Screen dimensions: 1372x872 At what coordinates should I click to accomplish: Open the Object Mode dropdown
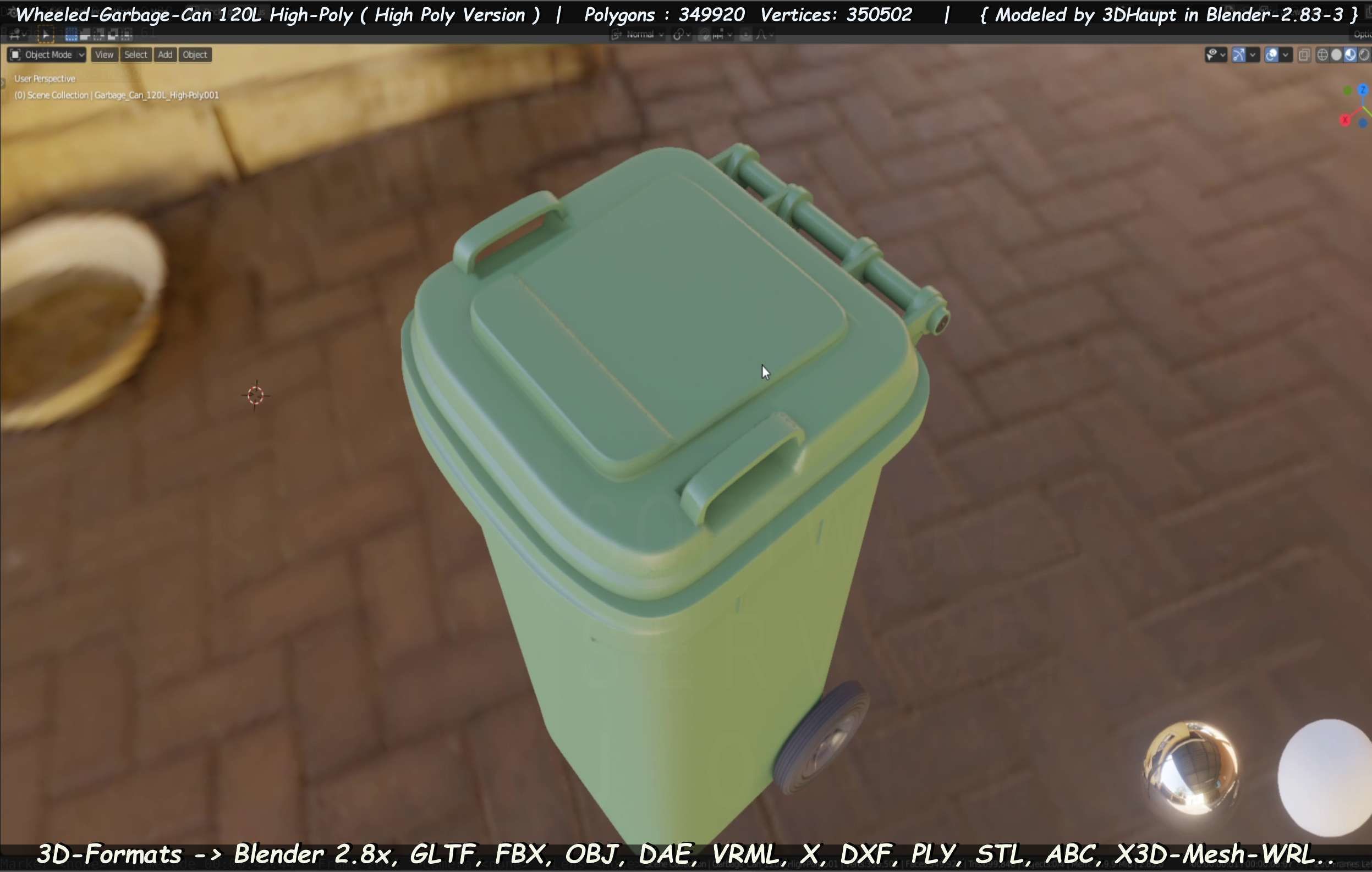(47, 54)
